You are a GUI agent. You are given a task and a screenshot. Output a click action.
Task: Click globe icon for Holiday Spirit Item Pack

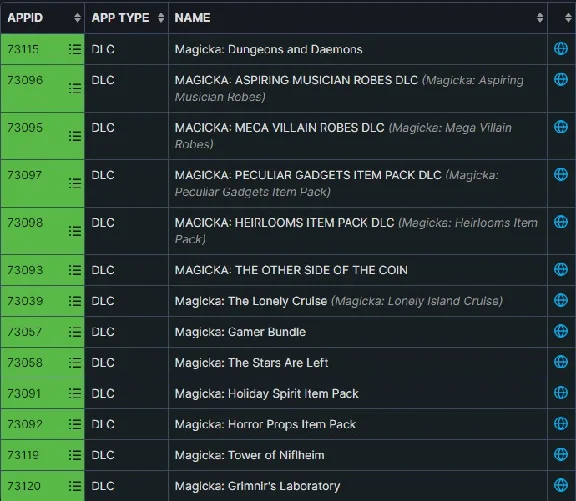561,393
